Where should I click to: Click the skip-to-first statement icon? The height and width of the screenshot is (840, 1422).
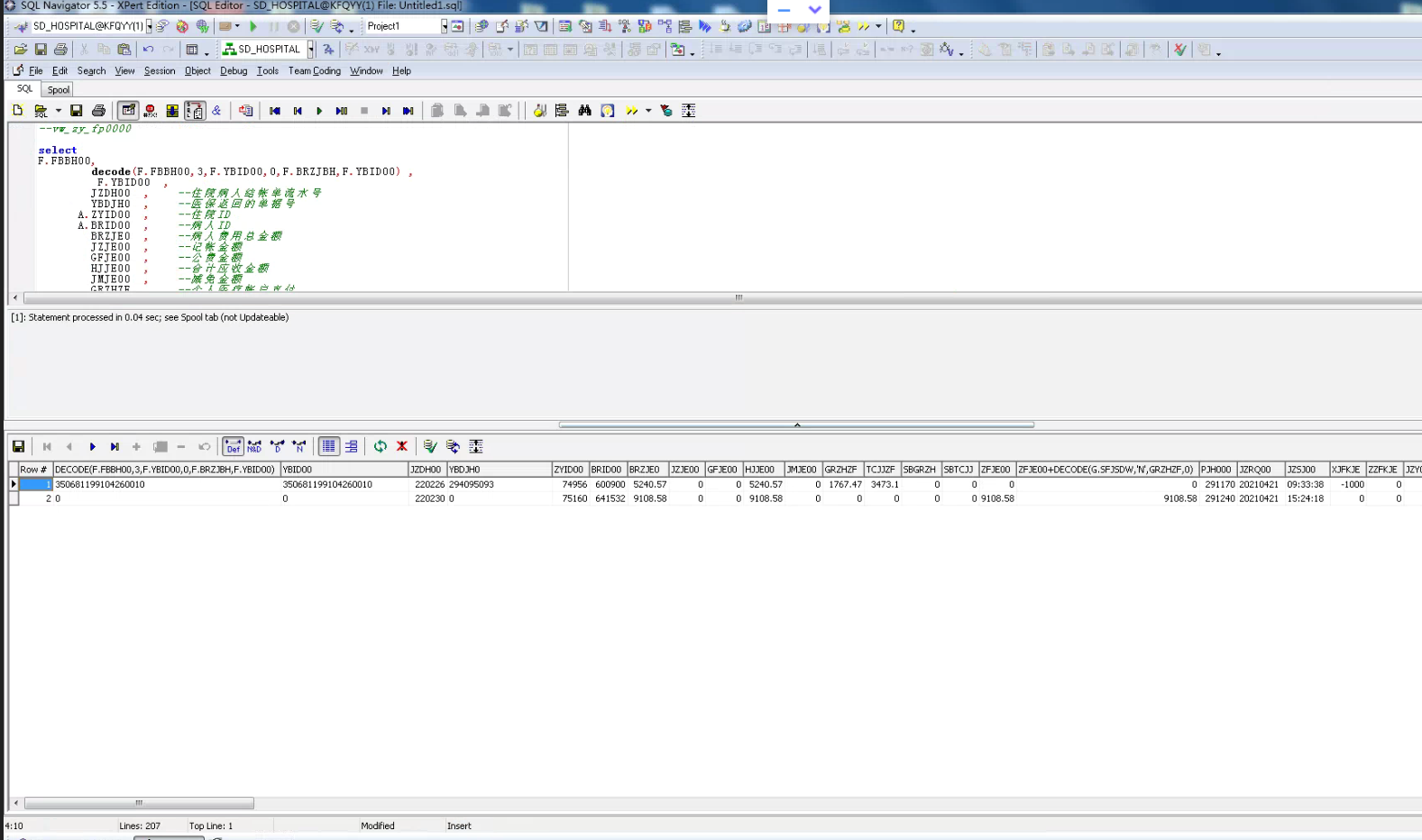tap(275, 111)
